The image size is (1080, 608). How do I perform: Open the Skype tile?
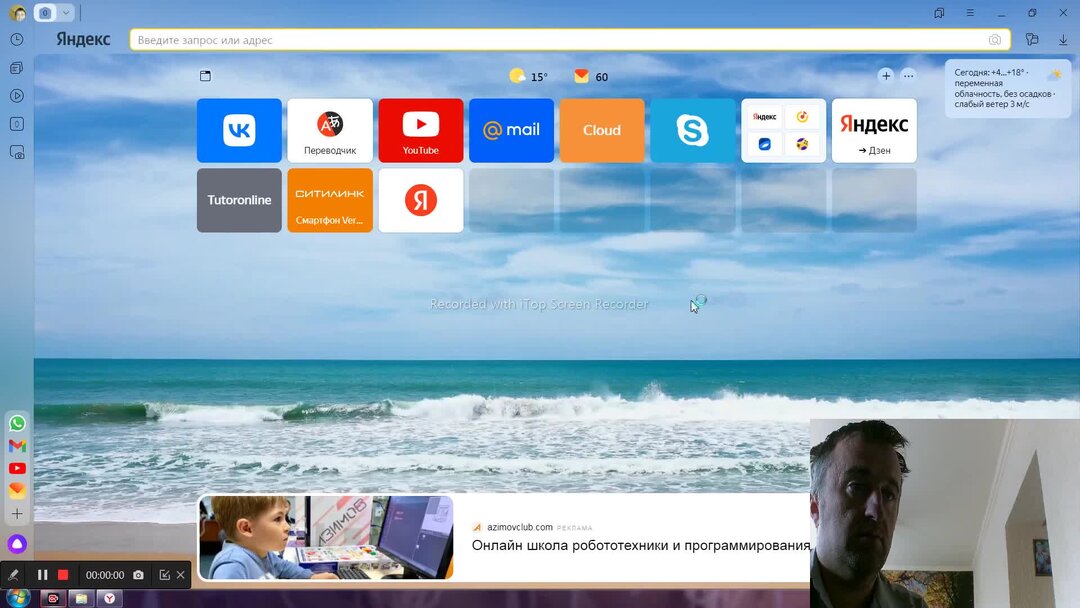coord(693,130)
